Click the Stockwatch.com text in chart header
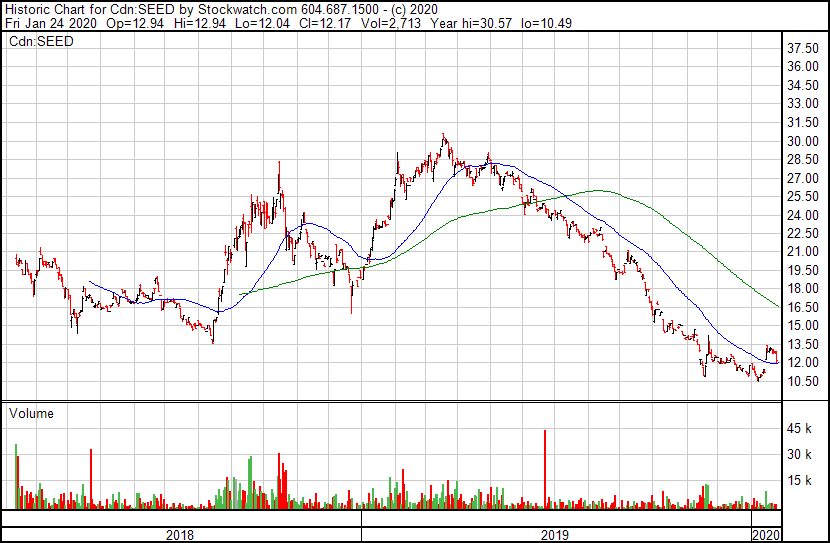830x543 pixels. tap(248, 8)
